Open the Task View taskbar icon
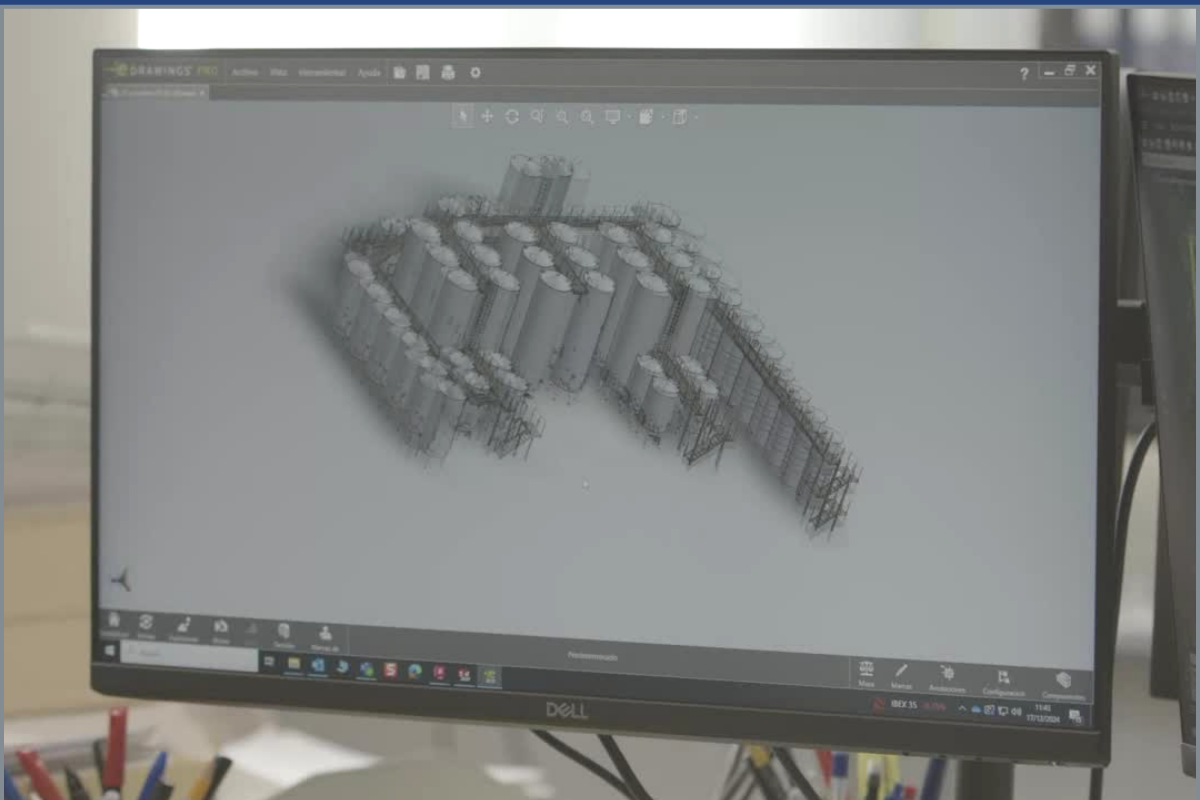 point(269,662)
